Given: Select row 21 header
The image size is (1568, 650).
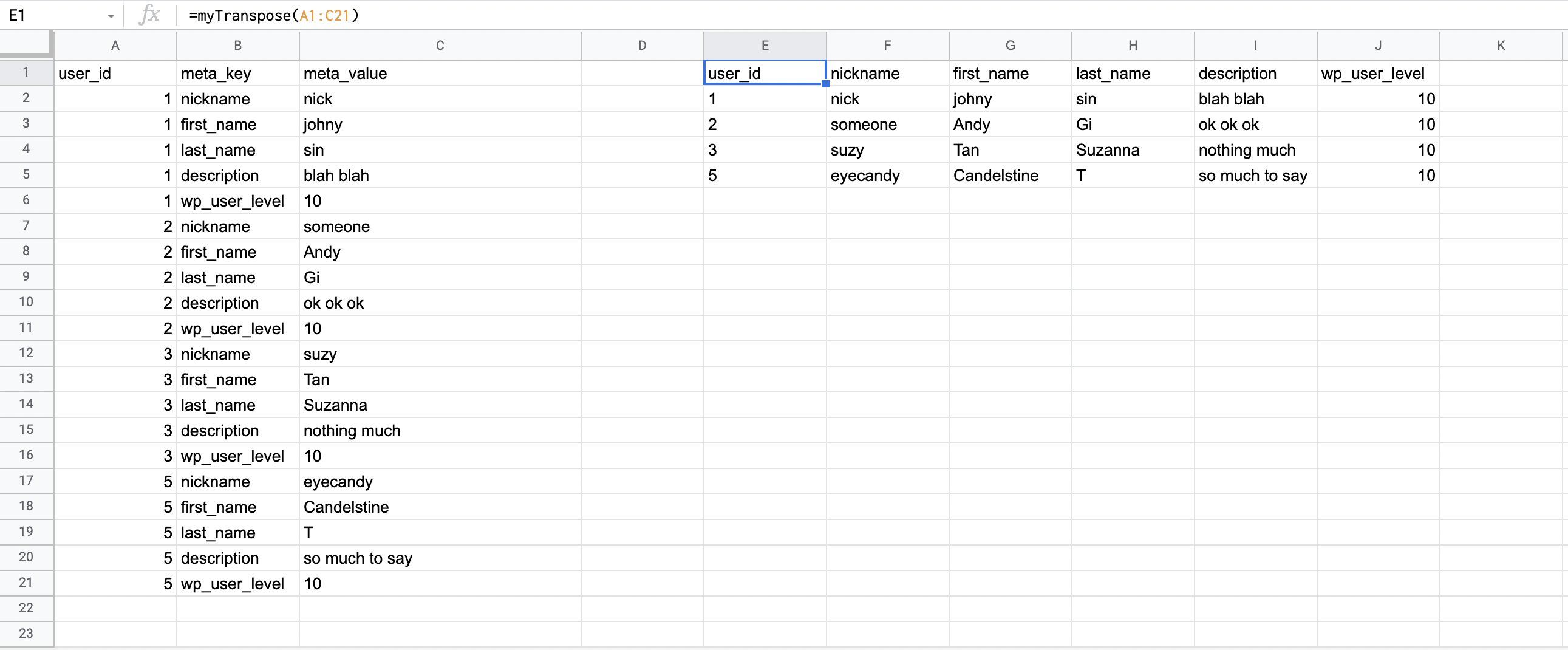Looking at the screenshot, I should tap(26, 583).
